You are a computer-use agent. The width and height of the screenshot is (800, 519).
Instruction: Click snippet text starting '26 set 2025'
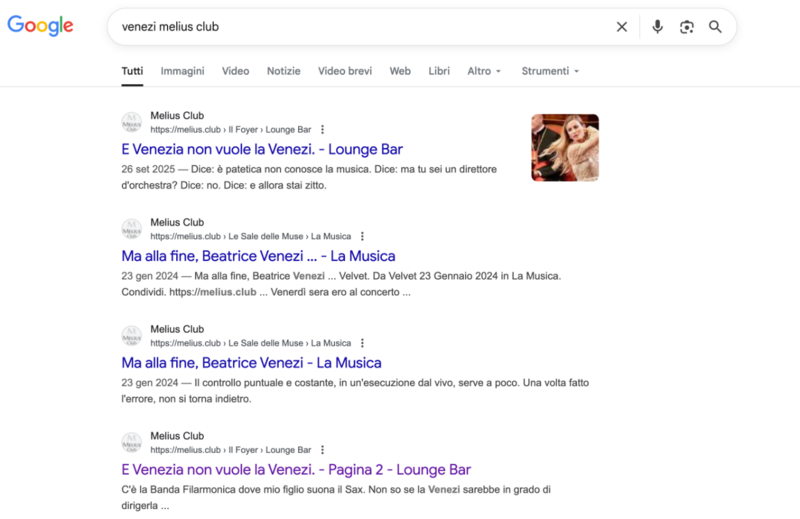click(x=309, y=177)
